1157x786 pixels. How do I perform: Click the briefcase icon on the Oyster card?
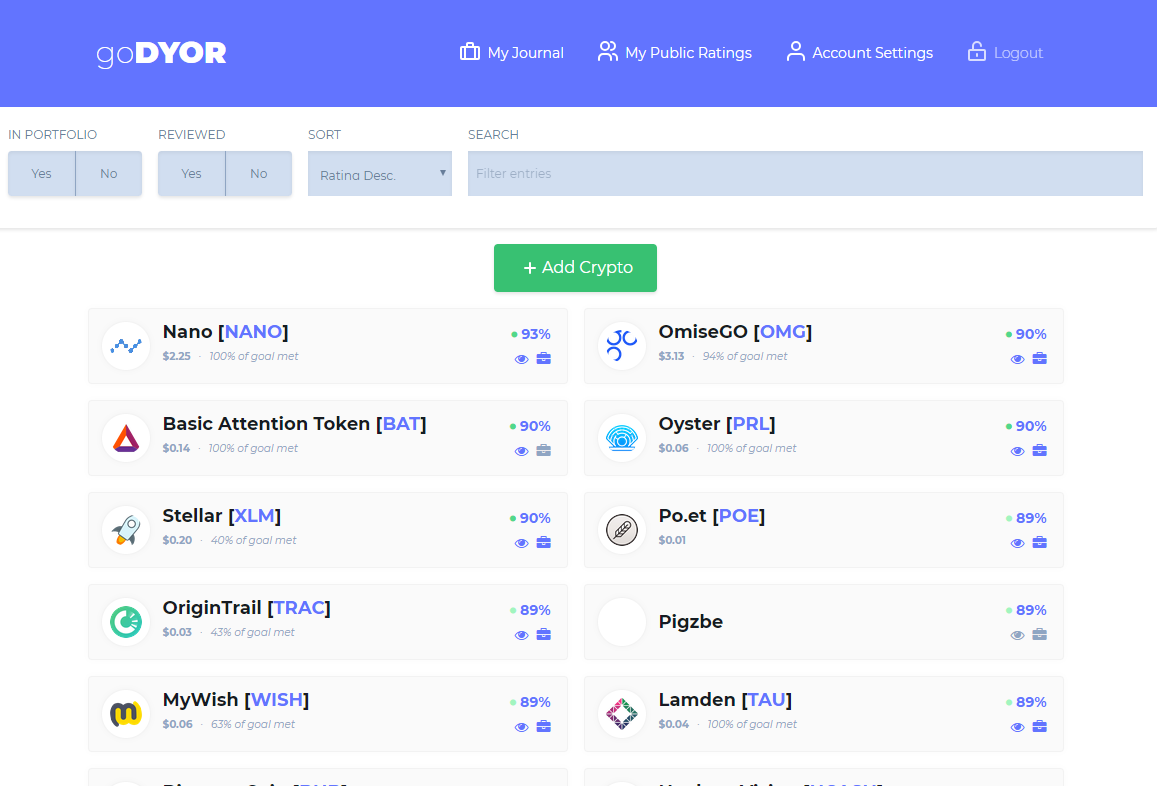coord(1040,450)
